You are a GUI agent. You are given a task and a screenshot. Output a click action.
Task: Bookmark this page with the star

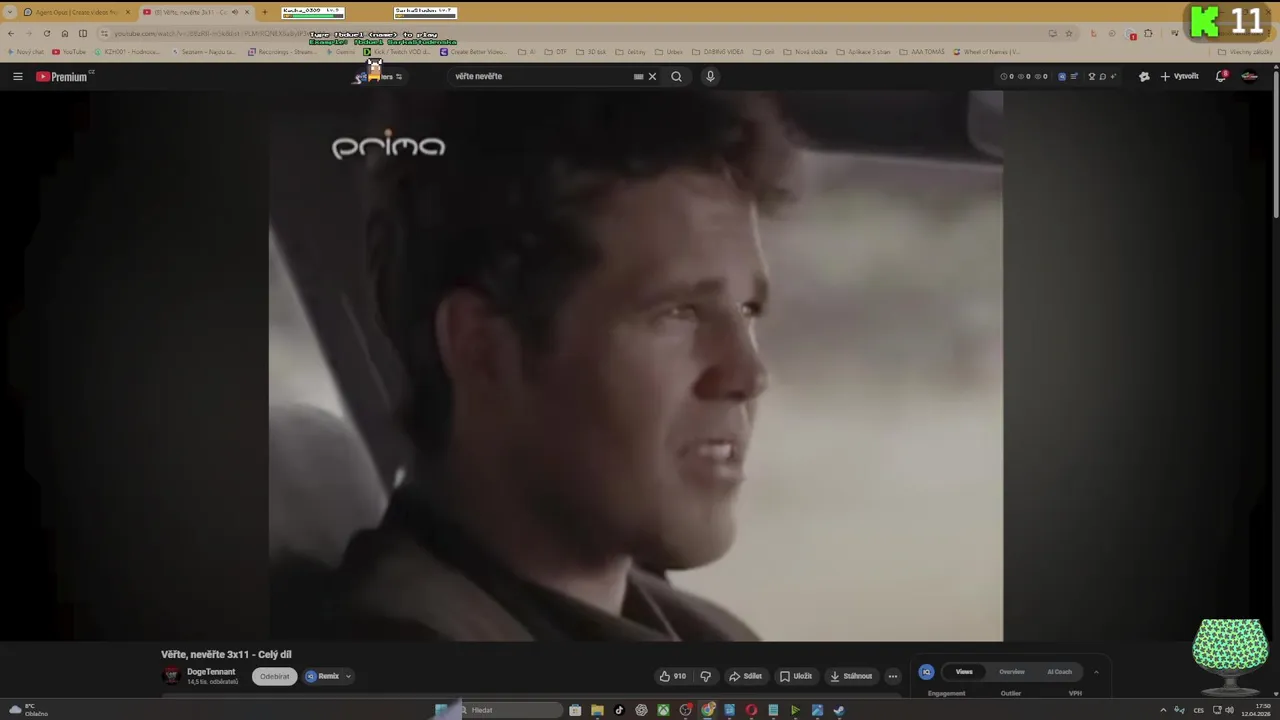point(1068,33)
